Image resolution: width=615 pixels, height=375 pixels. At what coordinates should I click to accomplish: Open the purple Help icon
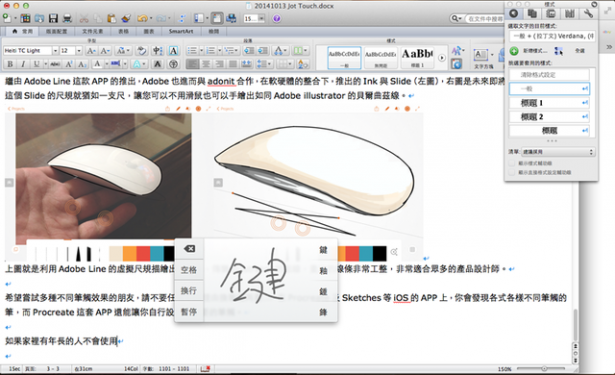[277, 18]
